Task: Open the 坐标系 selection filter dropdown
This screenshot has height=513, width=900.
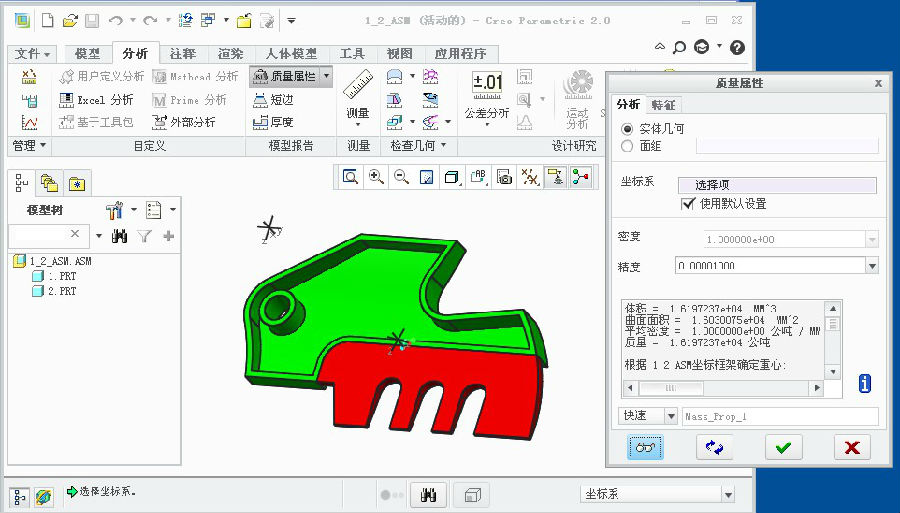Action: [727, 494]
